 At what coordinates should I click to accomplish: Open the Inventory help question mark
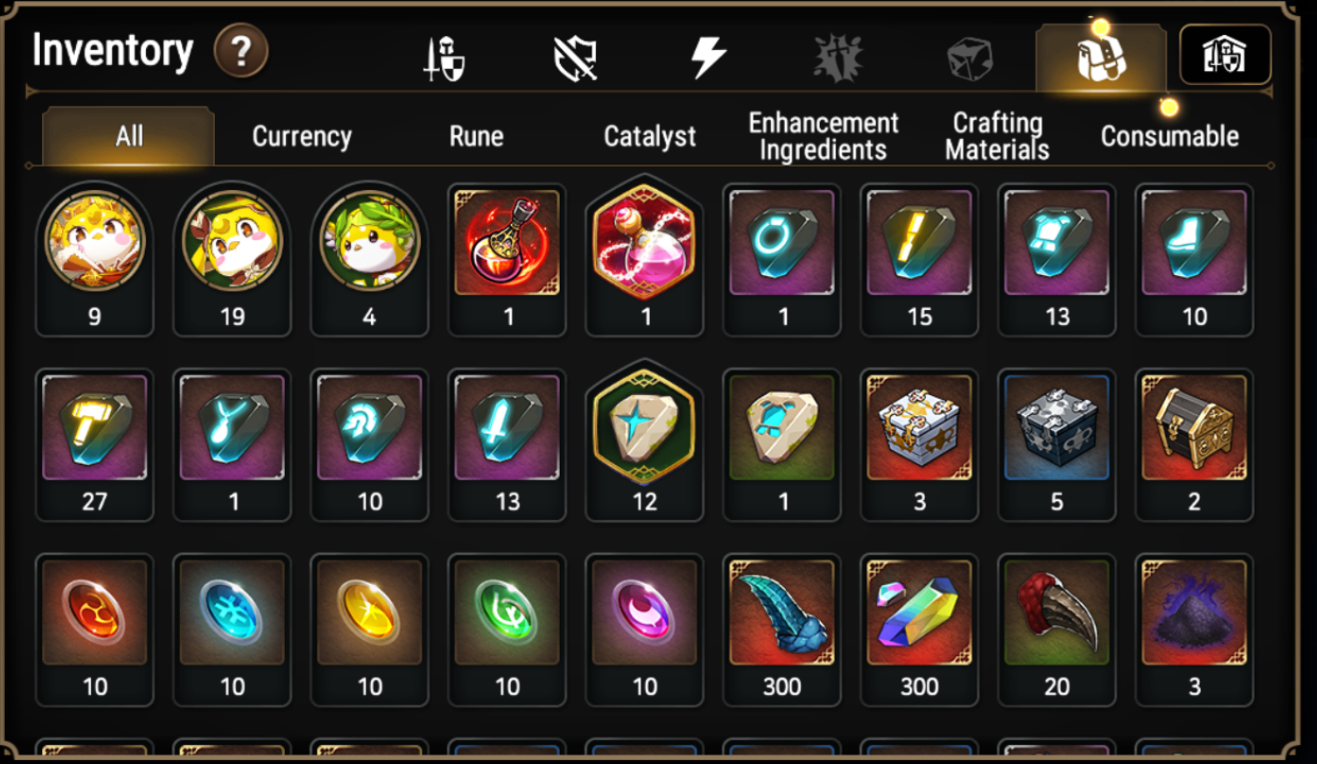click(241, 52)
